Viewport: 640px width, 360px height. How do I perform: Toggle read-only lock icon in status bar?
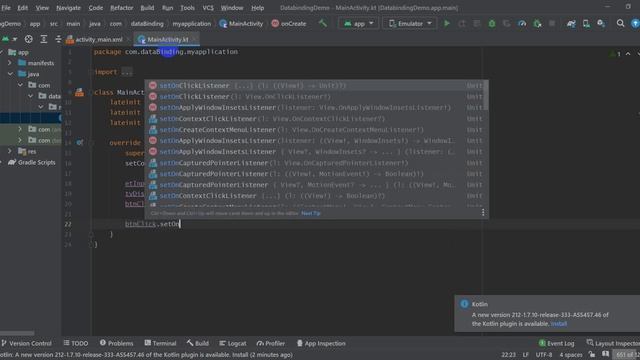[x=592, y=355]
